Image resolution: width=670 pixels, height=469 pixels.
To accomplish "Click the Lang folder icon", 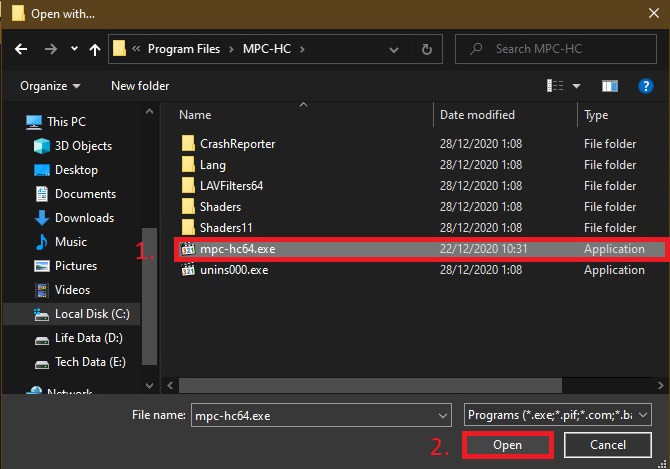I will click(188, 164).
